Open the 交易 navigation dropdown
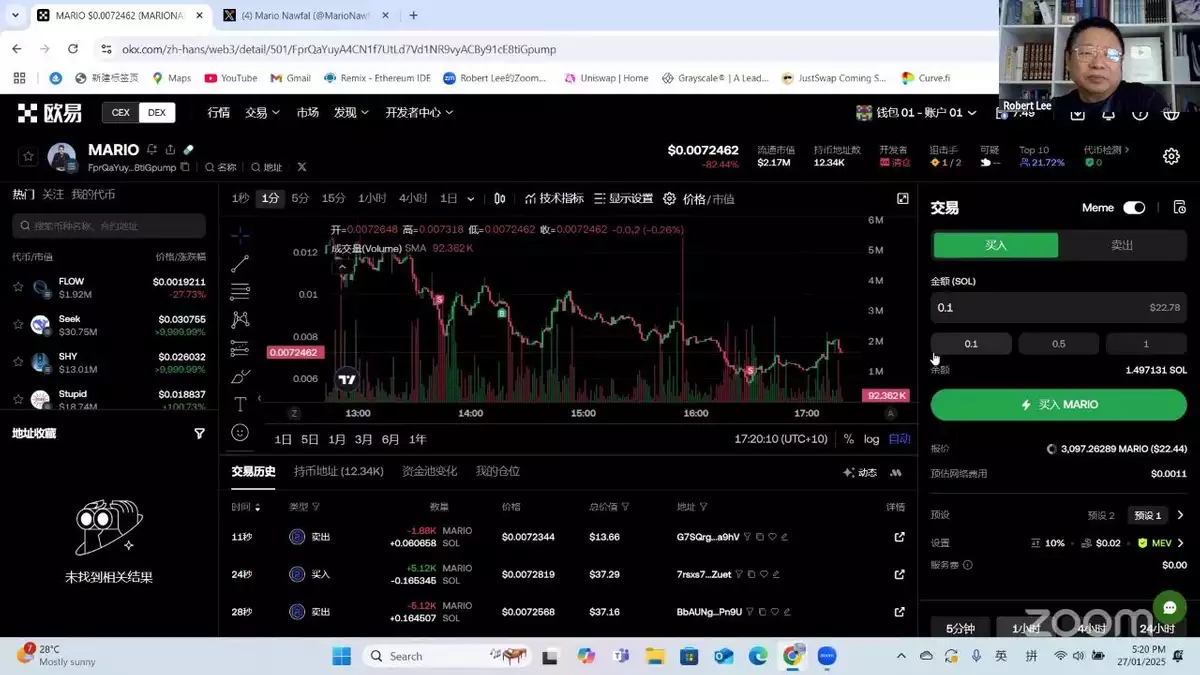The width and height of the screenshot is (1200, 675). (261, 113)
